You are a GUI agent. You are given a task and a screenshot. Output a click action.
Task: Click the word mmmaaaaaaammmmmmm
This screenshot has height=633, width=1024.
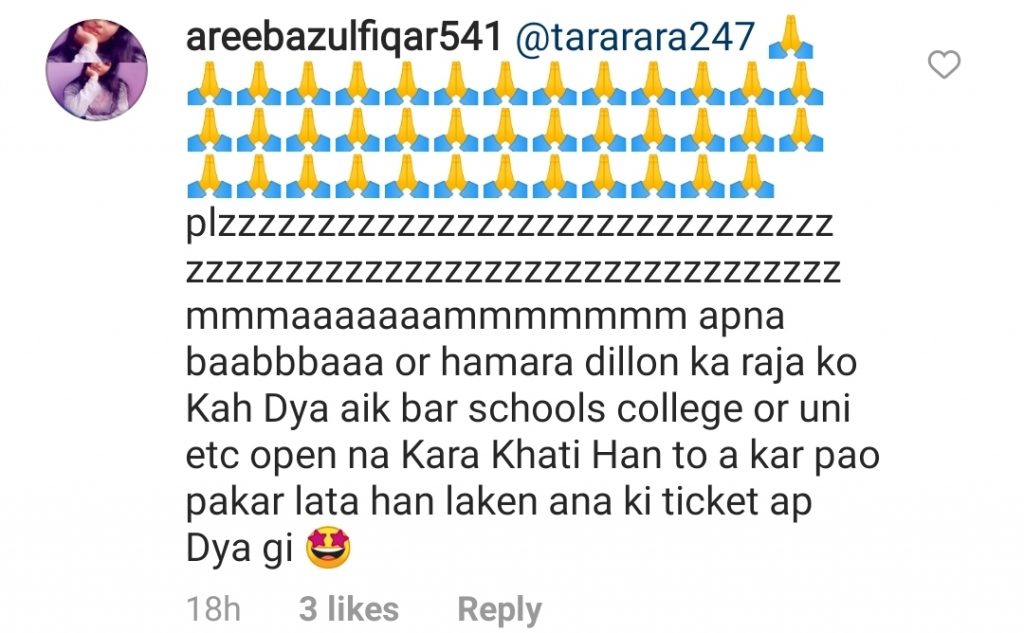[436, 317]
